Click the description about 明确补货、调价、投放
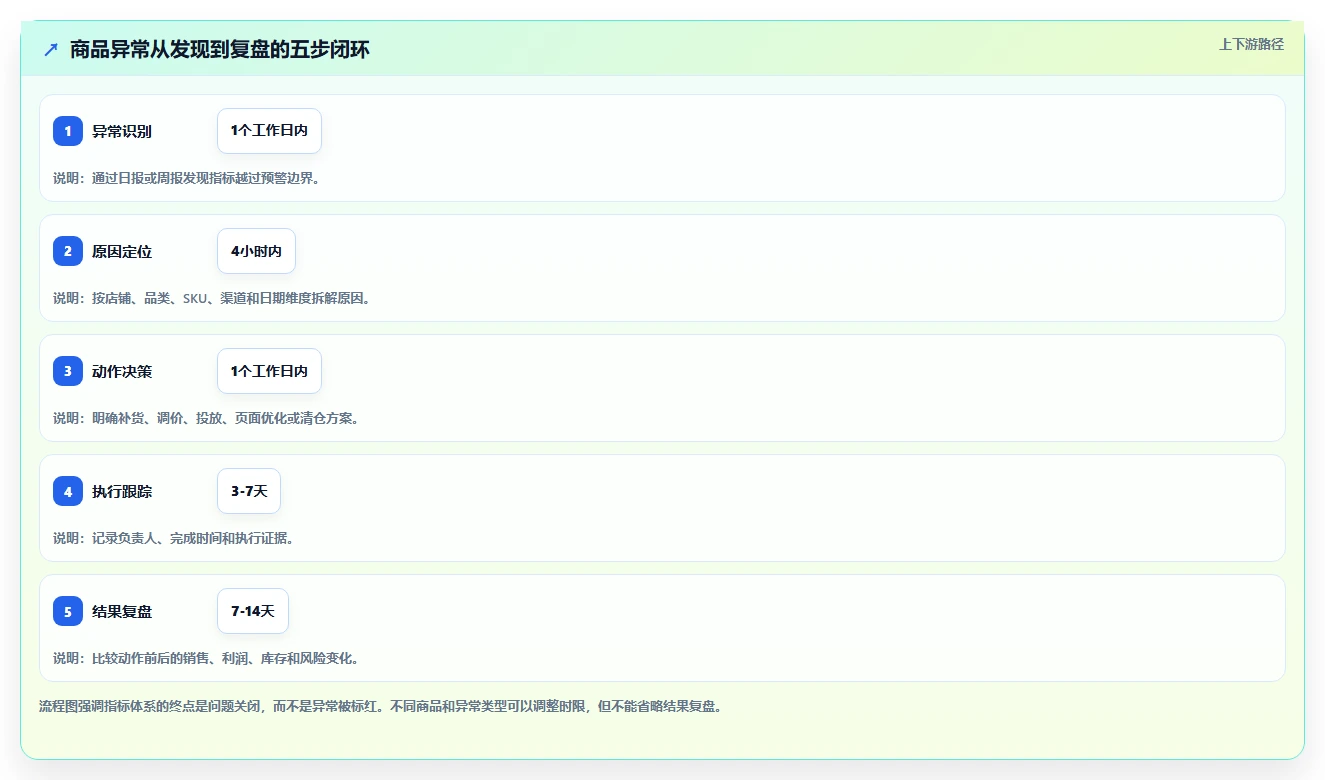The image size is (1325, 780). [x=207, y=418]
